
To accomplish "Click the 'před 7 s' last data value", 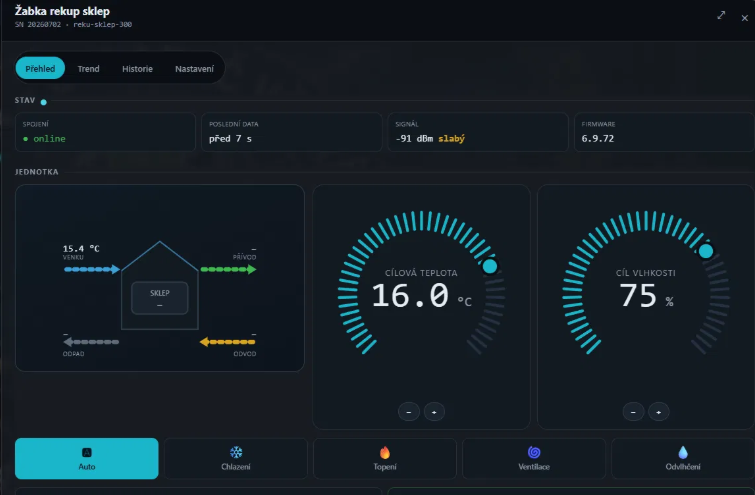I will coord(230,139).
